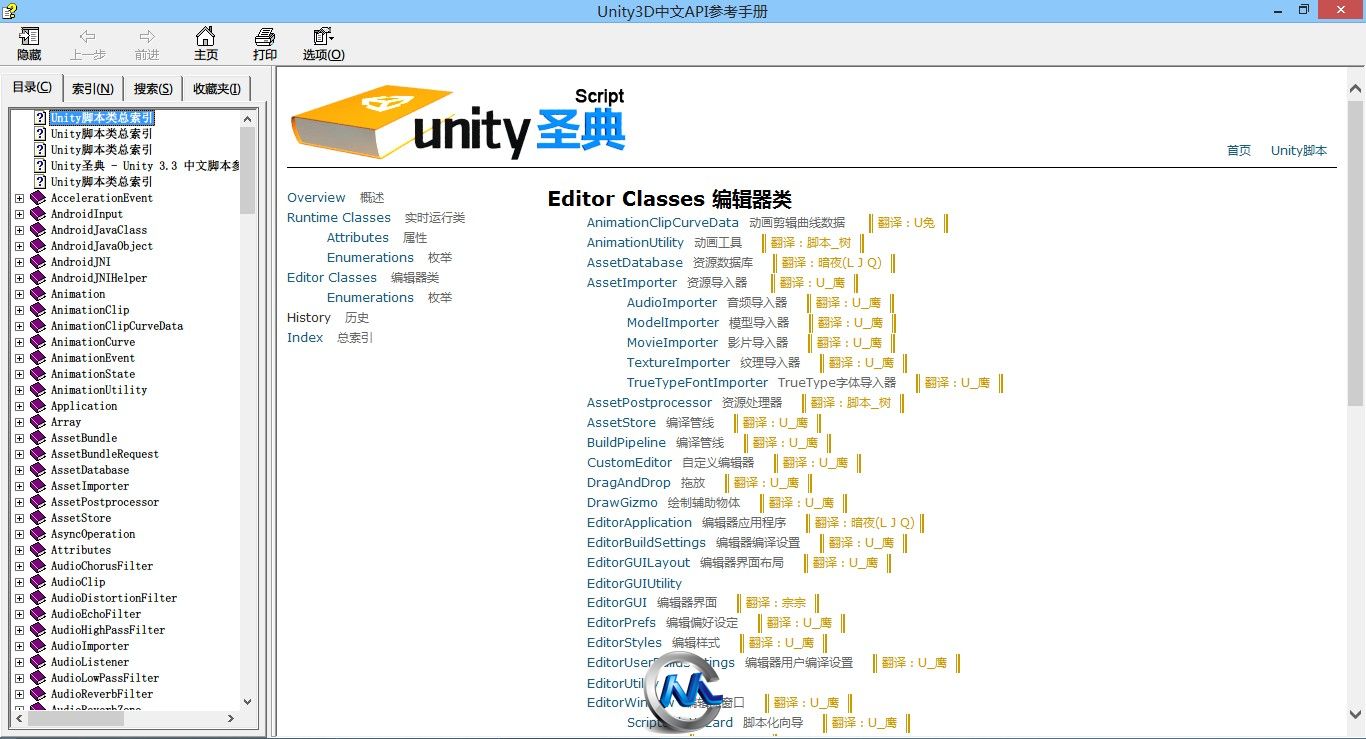Image resolution: width=1366 pixels, height=739 pixels.
Task: Open the Runtime Classes link
Action: pos(339,218)
